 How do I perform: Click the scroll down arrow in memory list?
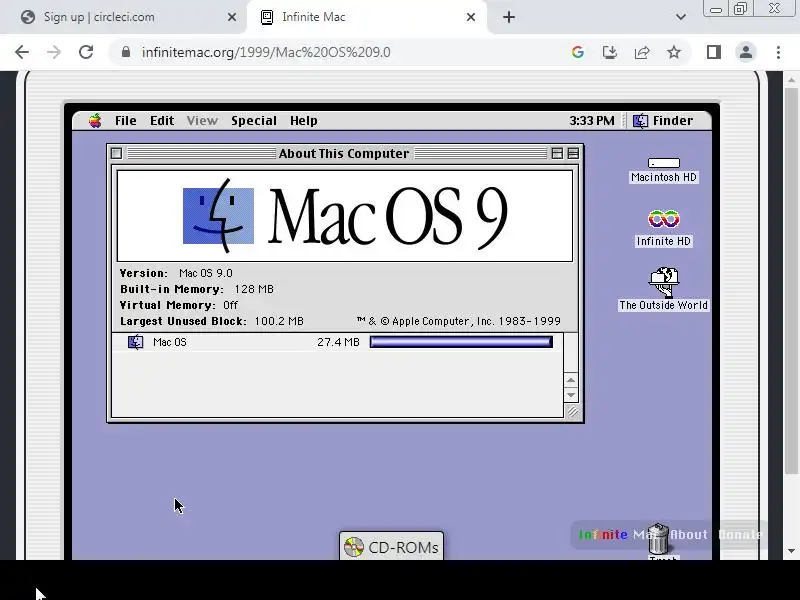(x=571, y=395)
